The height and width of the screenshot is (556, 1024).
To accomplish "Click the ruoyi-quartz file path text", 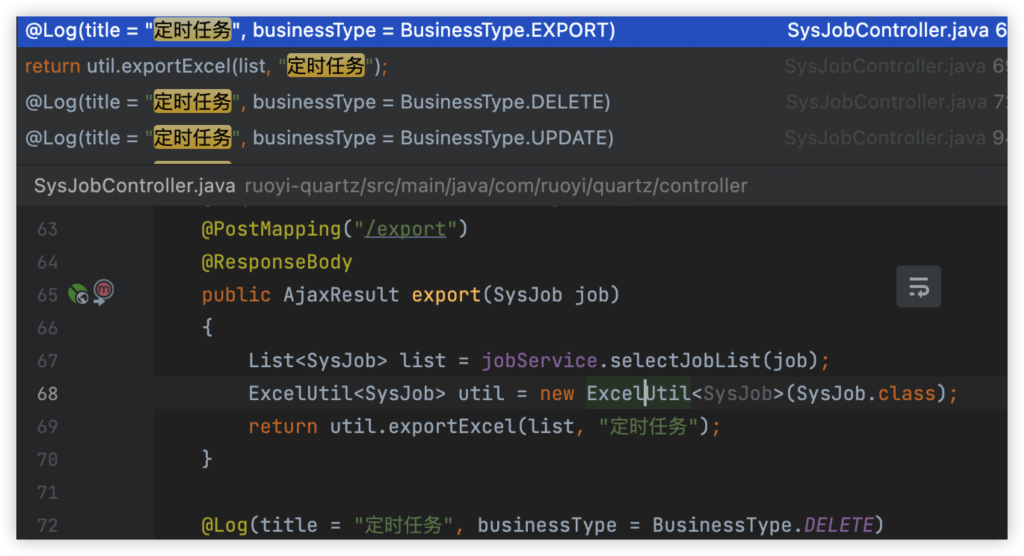I will click(496, 186).
